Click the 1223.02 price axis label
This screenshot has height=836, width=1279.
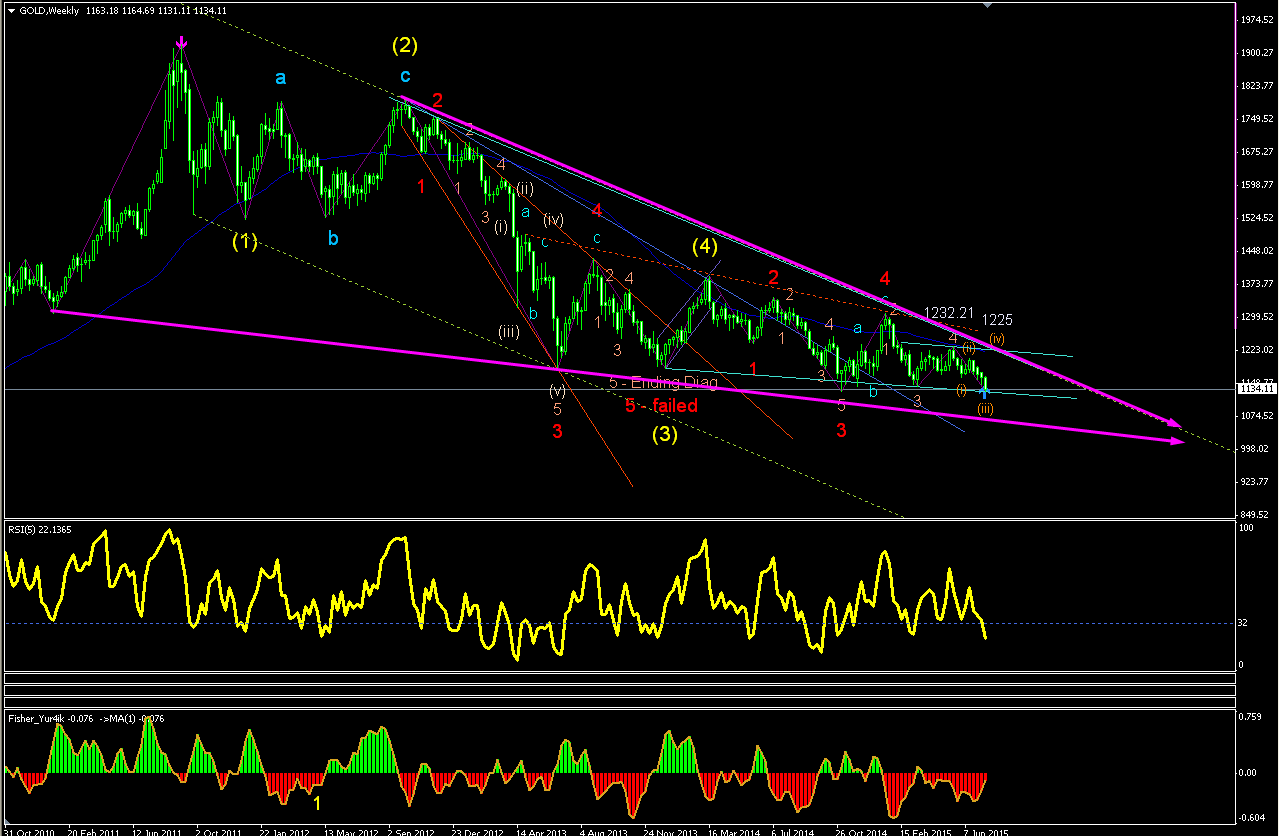coord(1257,350)
